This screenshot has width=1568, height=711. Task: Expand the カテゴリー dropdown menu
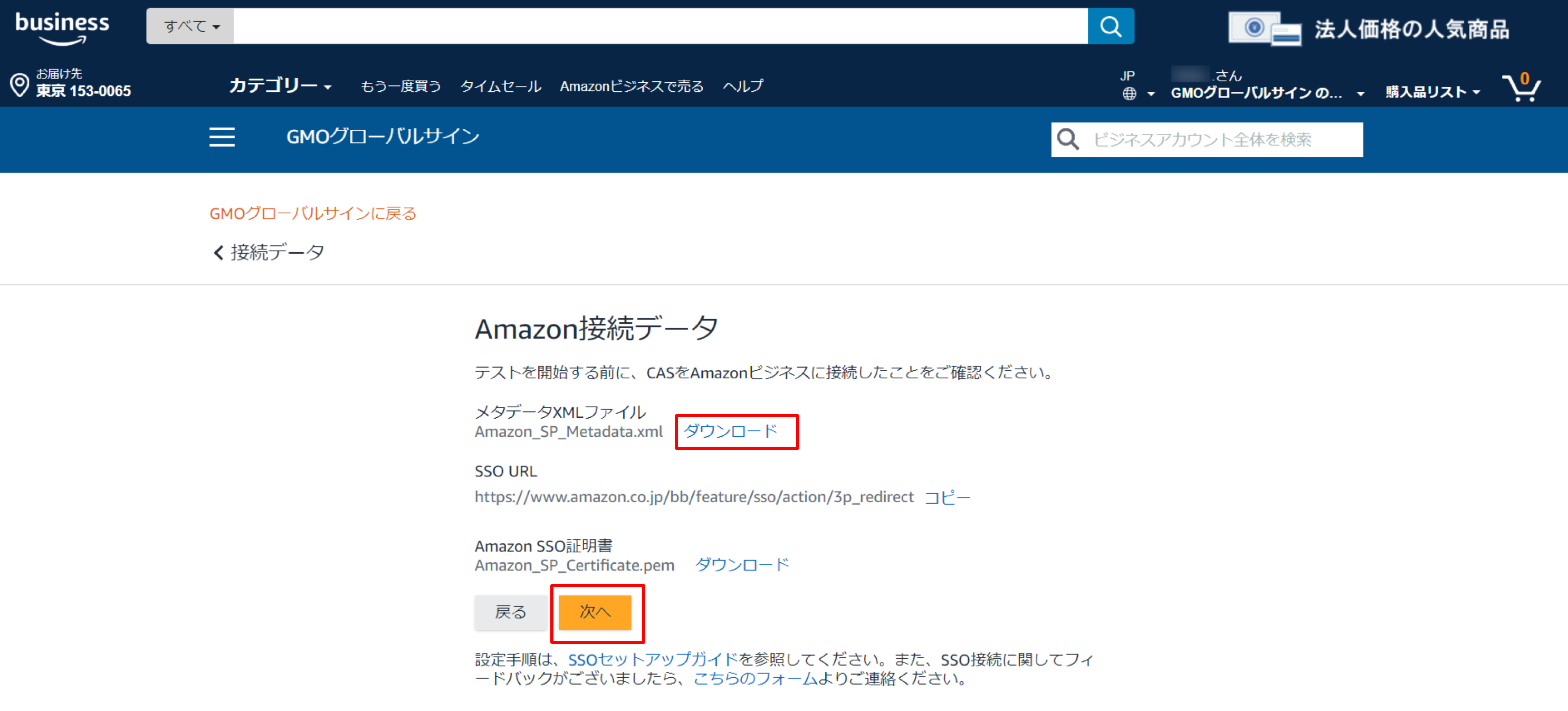click(280, 85)
